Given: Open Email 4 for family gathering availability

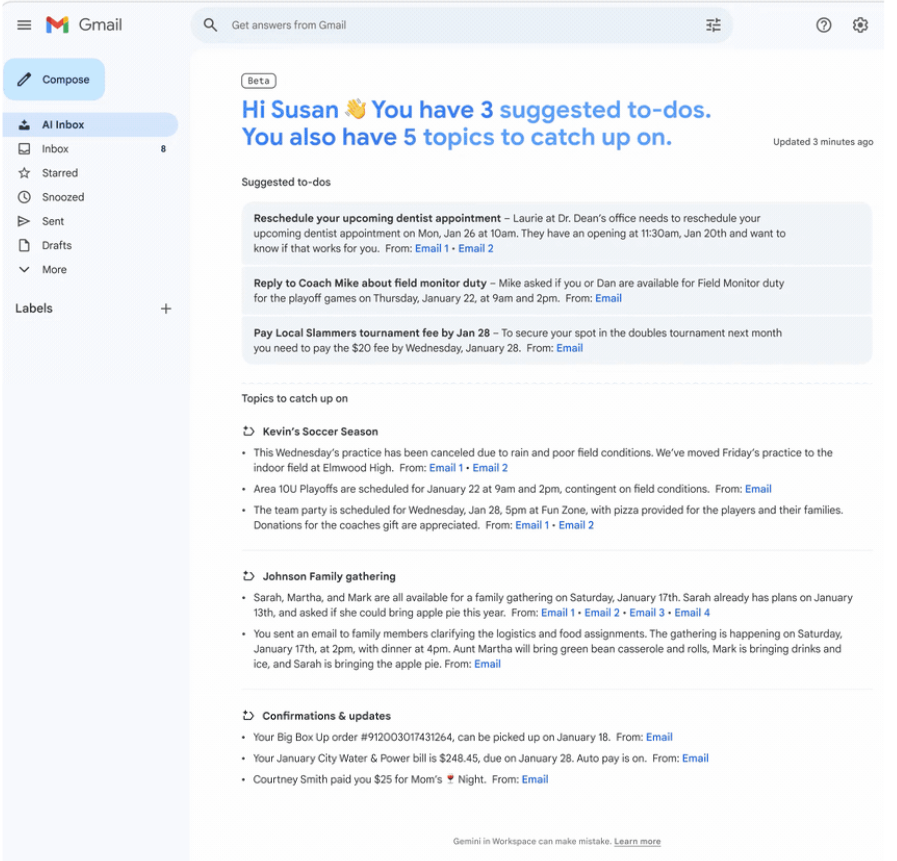Looking at the screenshot, I should (692, 613).
